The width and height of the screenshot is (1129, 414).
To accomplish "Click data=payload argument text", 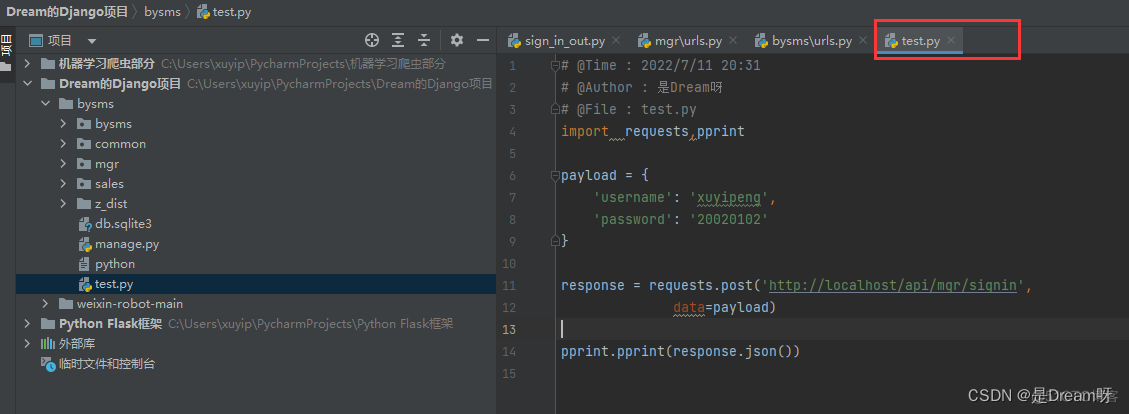I will click(x=720, y=307).
